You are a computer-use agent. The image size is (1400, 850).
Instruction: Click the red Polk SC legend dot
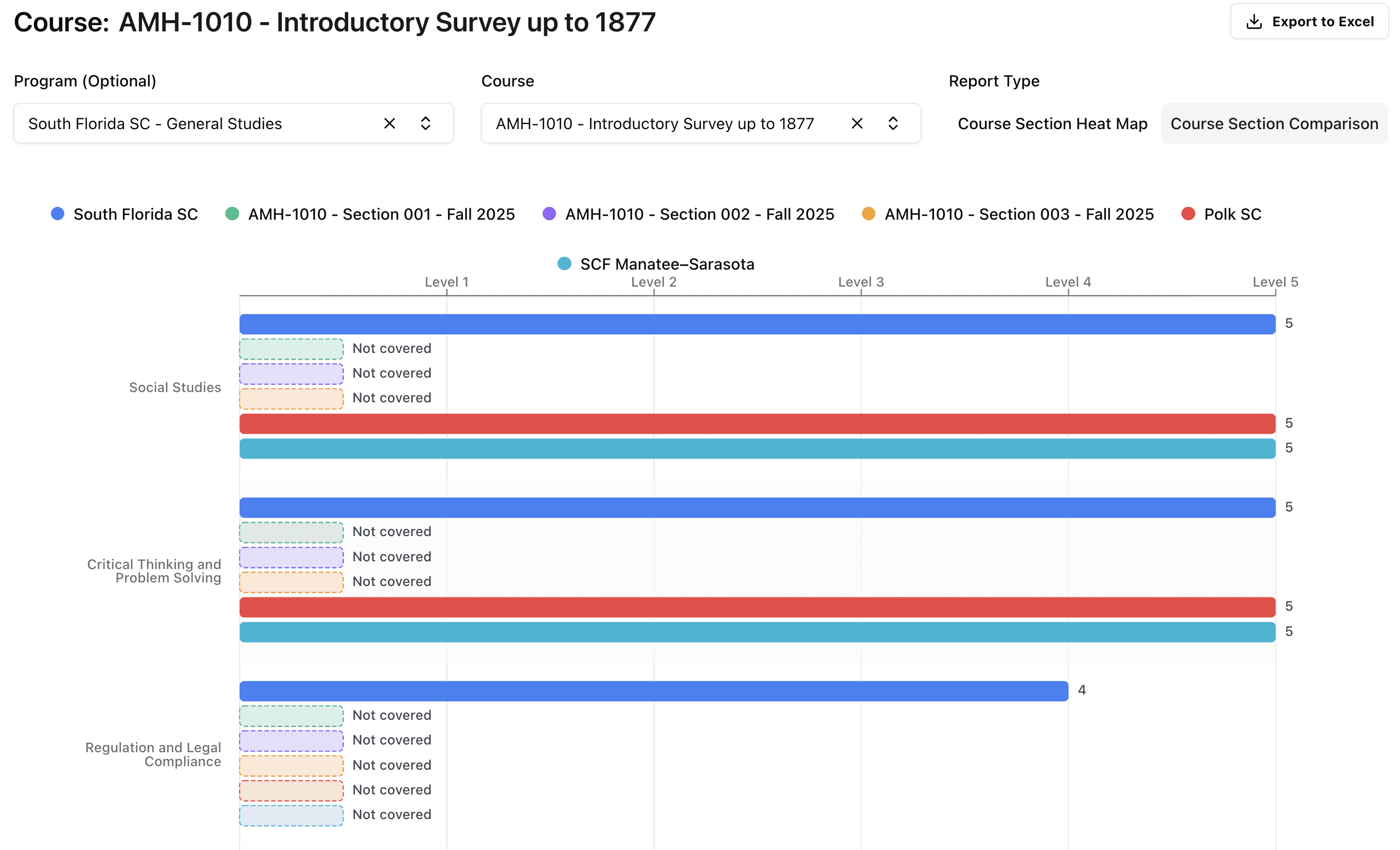[x=1188, y=214]
